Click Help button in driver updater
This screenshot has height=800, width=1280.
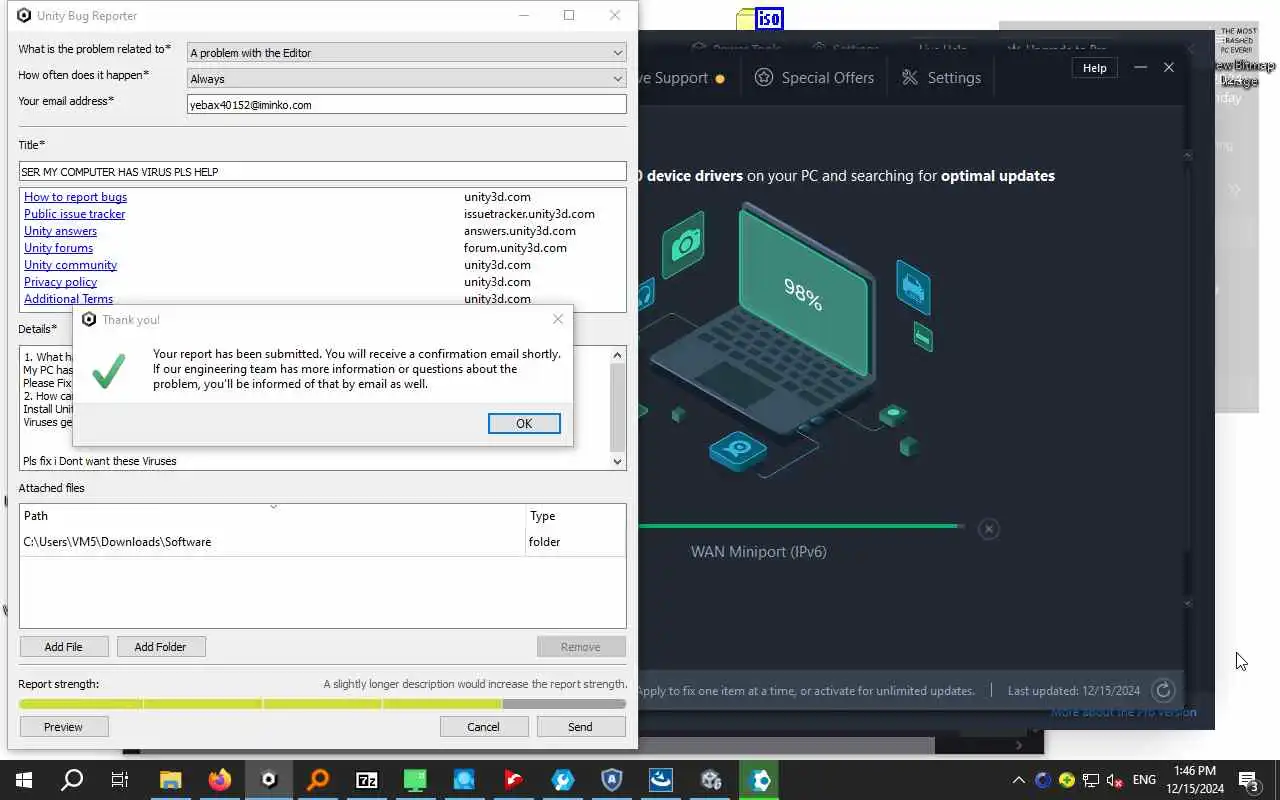(x=1095, y=68)
